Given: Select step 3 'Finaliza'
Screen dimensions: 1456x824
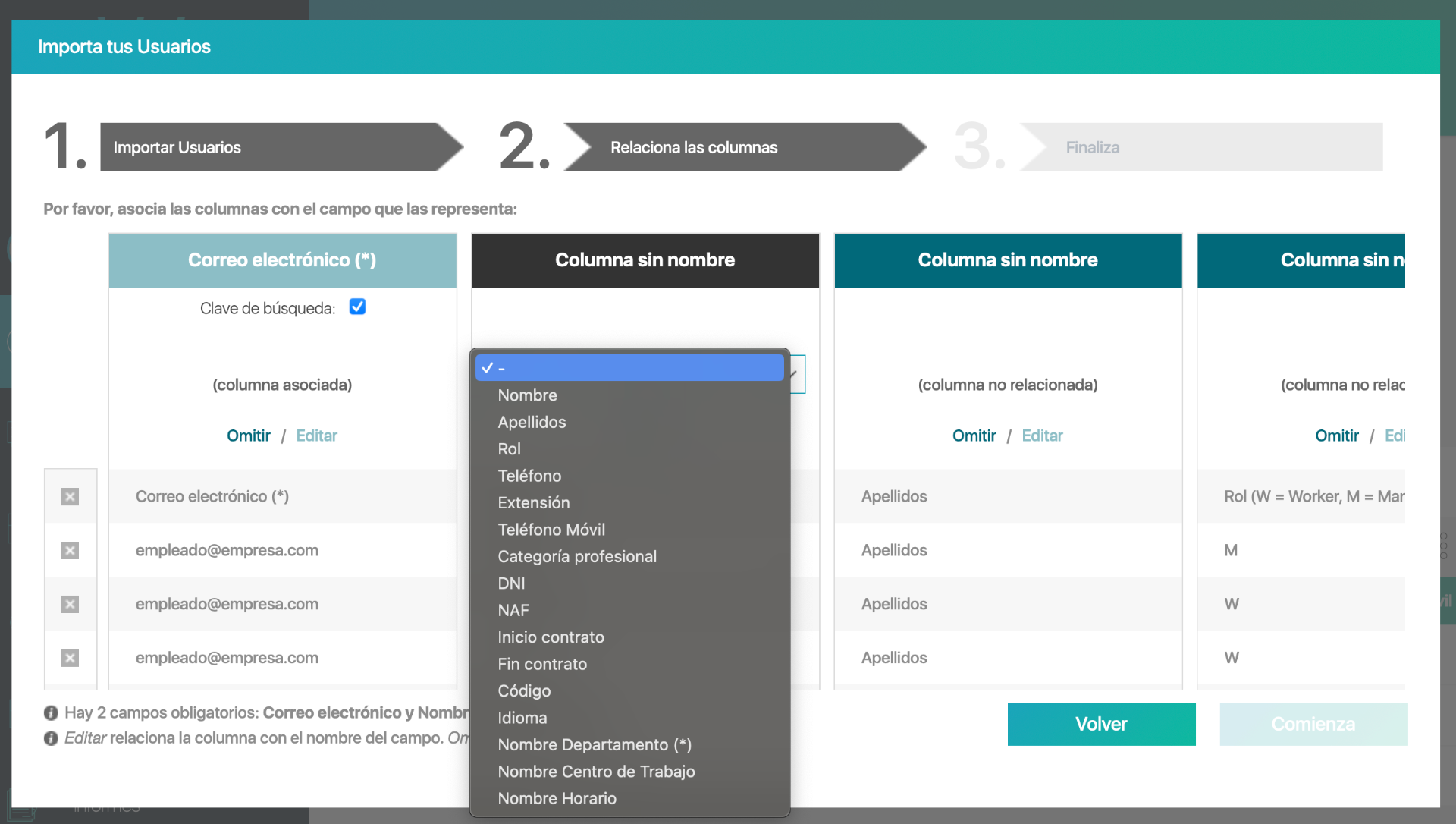Looking at the screenshot, I should tap(1201, 147).
